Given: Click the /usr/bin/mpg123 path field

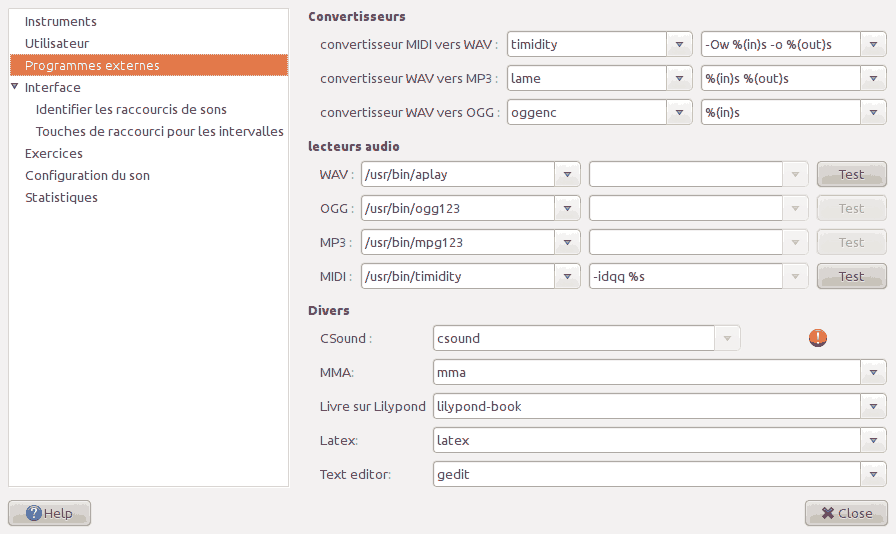Looking at the screenshot, I should coord(458,242).
